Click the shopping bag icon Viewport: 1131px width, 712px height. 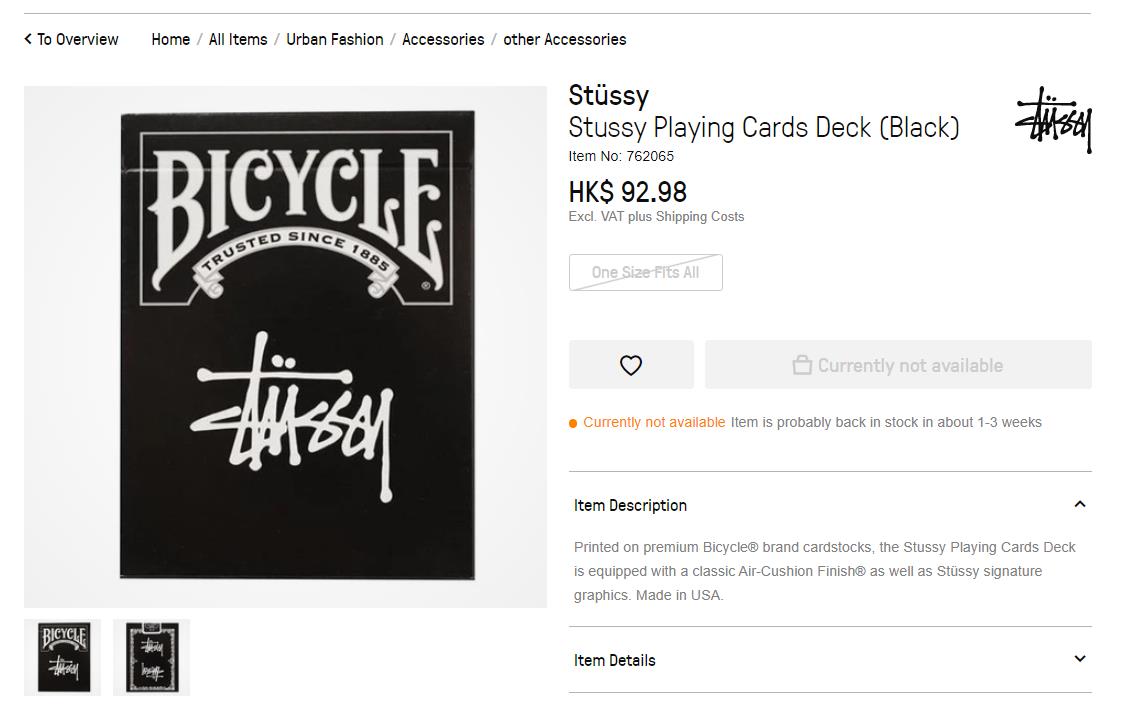click(802, 365)
